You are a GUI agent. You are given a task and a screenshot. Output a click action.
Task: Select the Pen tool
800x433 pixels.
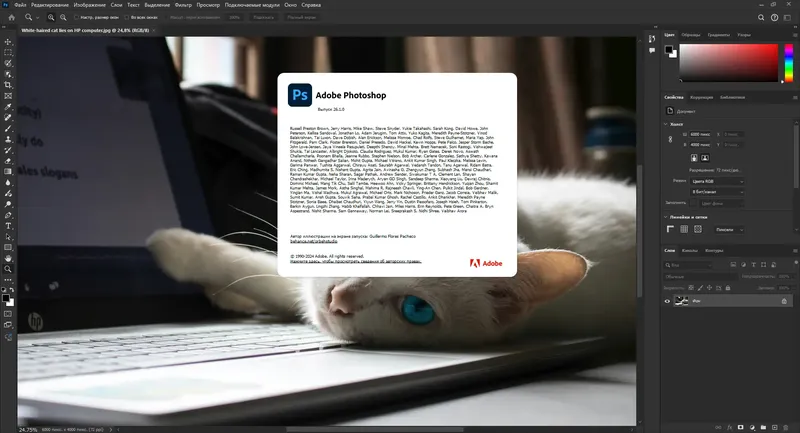tap(8, 215)
